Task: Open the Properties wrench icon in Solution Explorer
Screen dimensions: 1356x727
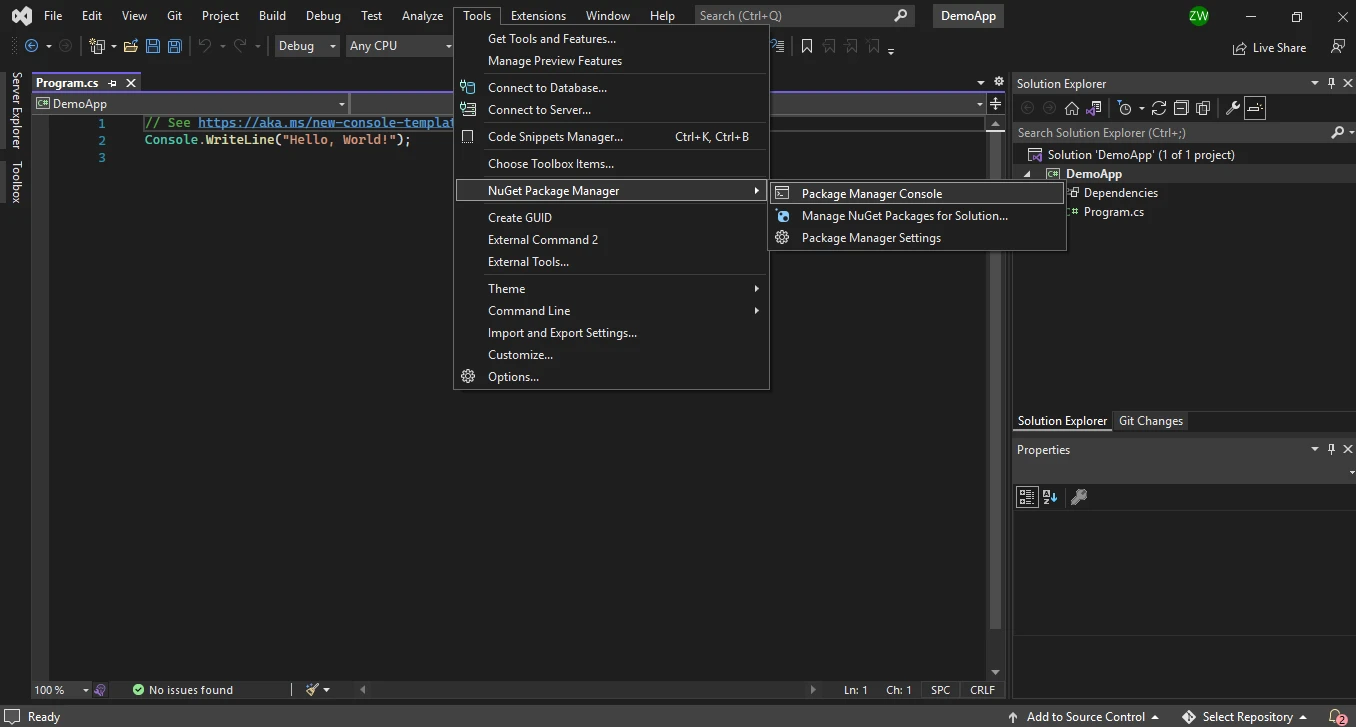Action: [x=1233, y=108]
